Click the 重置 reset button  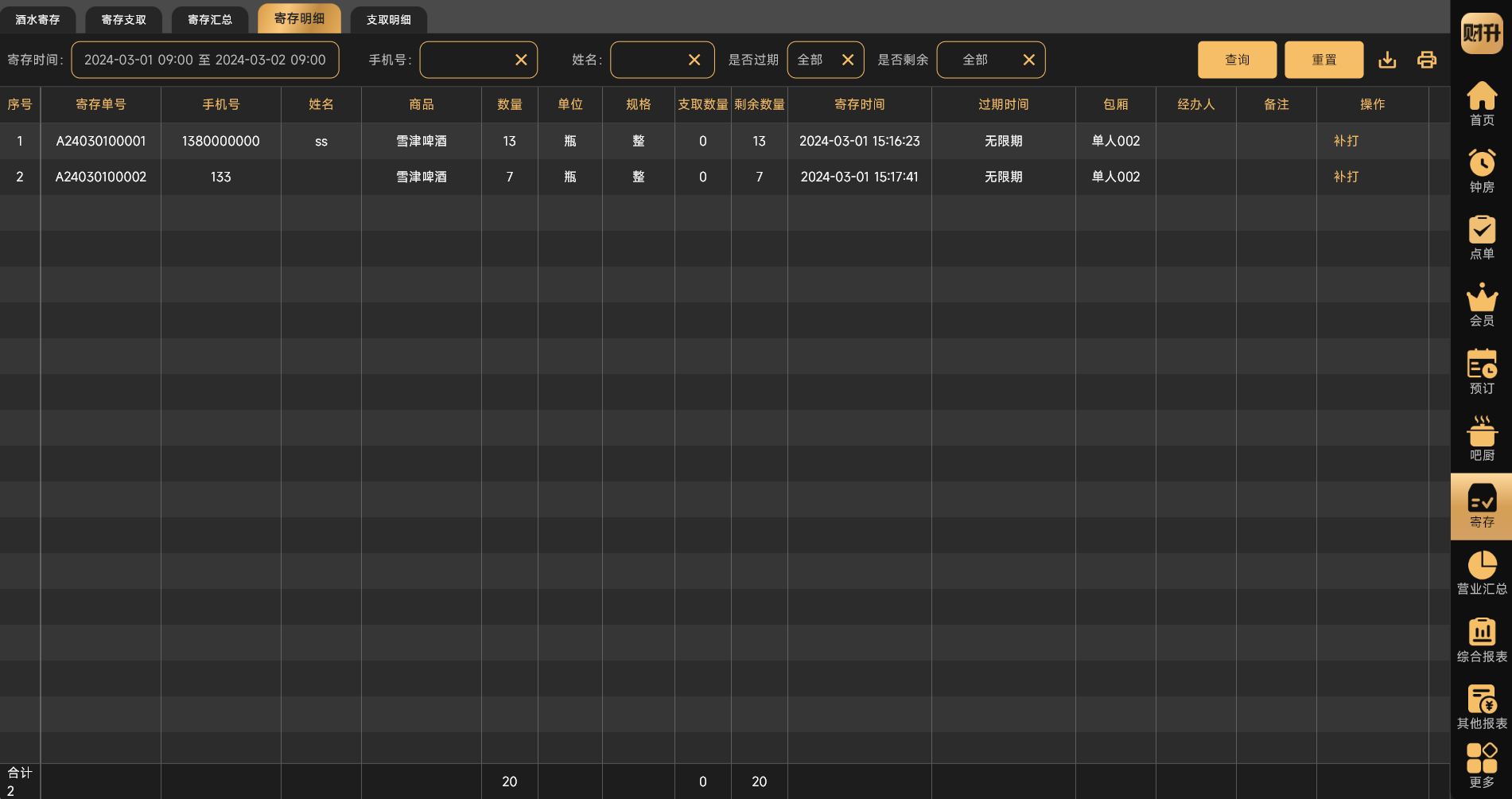(x=1323, y=60)
